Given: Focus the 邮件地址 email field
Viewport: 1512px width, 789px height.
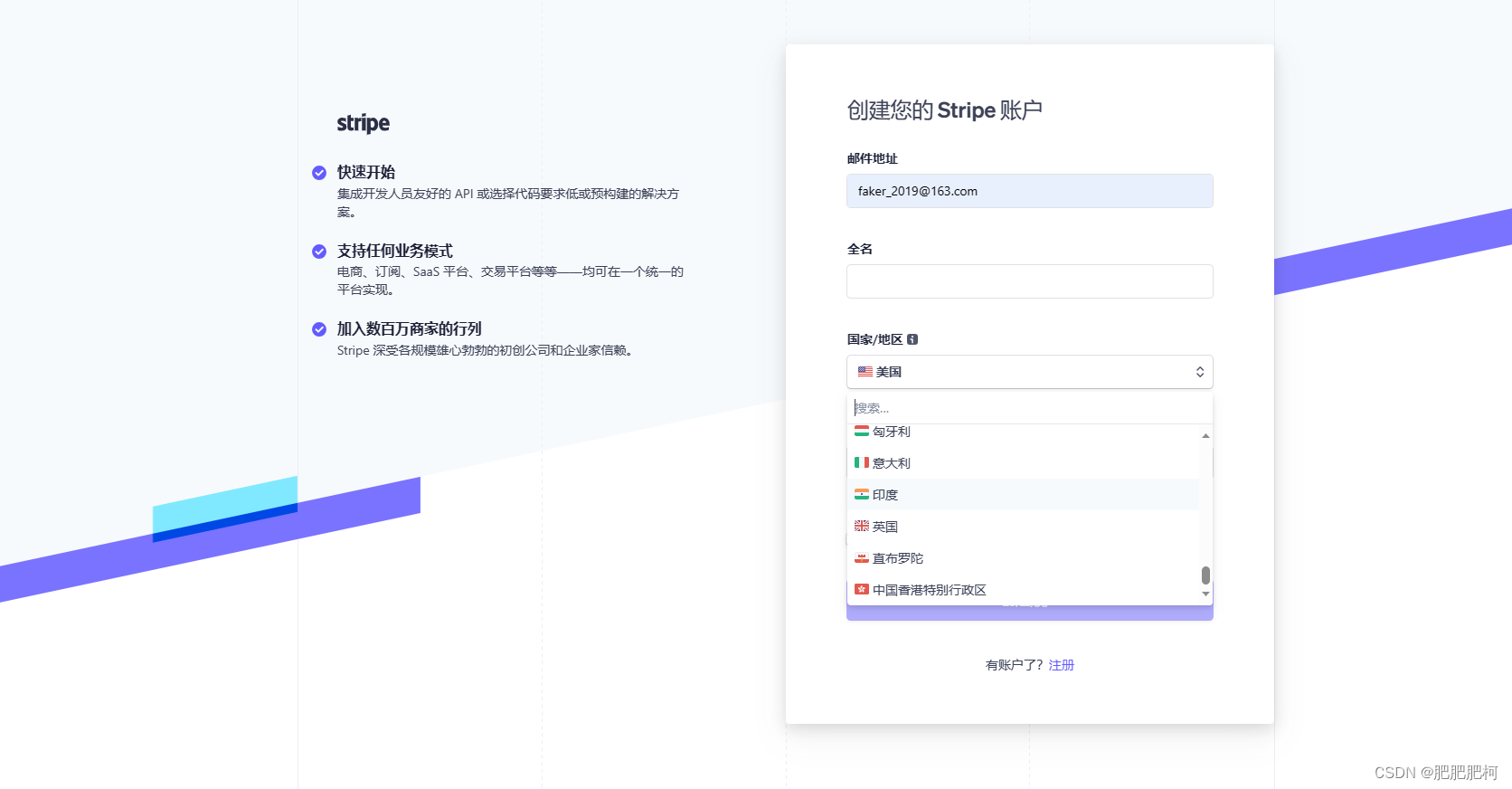Looking at the screenshot, I should 1030,191.
